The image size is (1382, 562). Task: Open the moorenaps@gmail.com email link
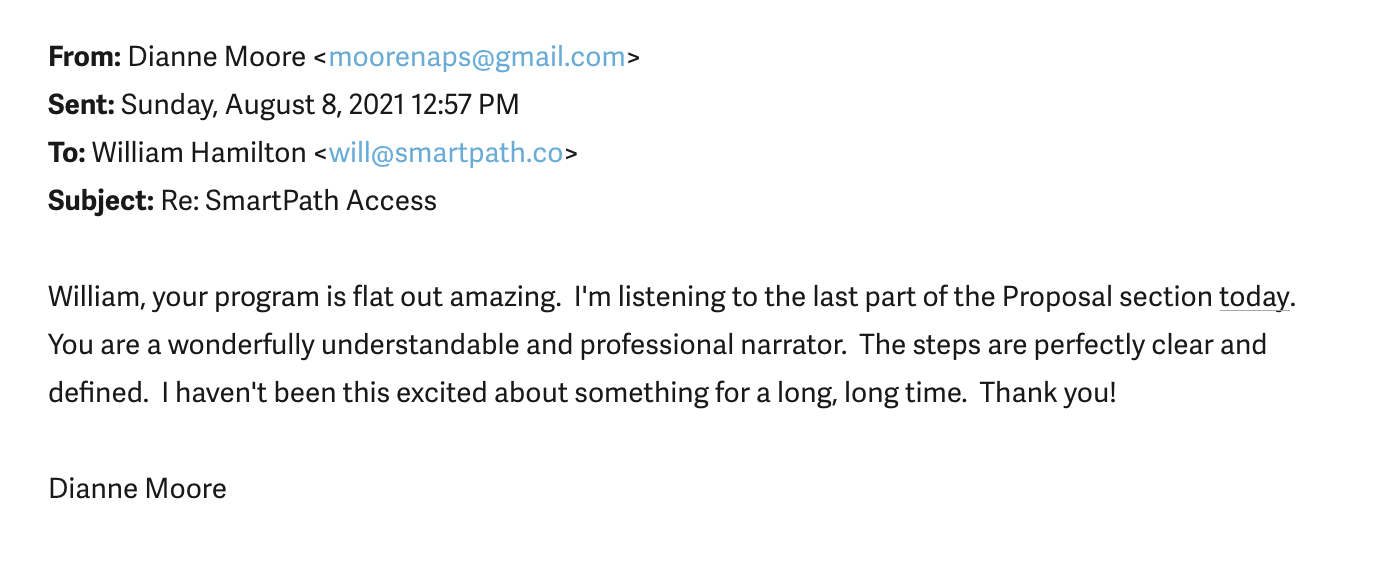[477, 57]
